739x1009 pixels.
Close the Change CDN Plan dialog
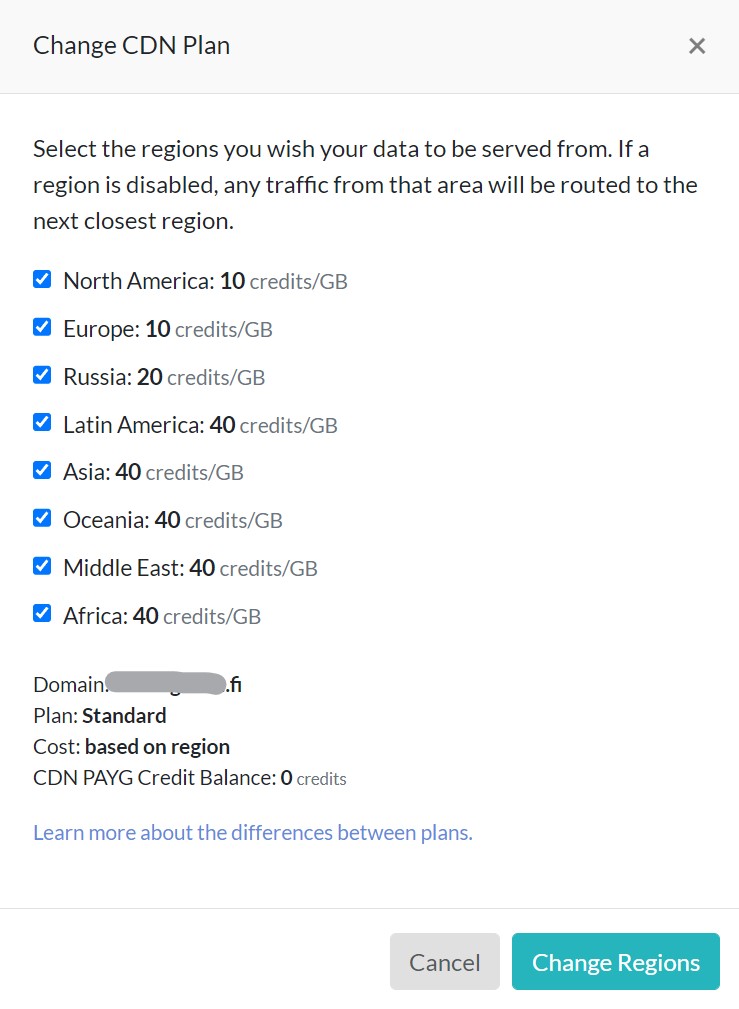pos(697,46)
